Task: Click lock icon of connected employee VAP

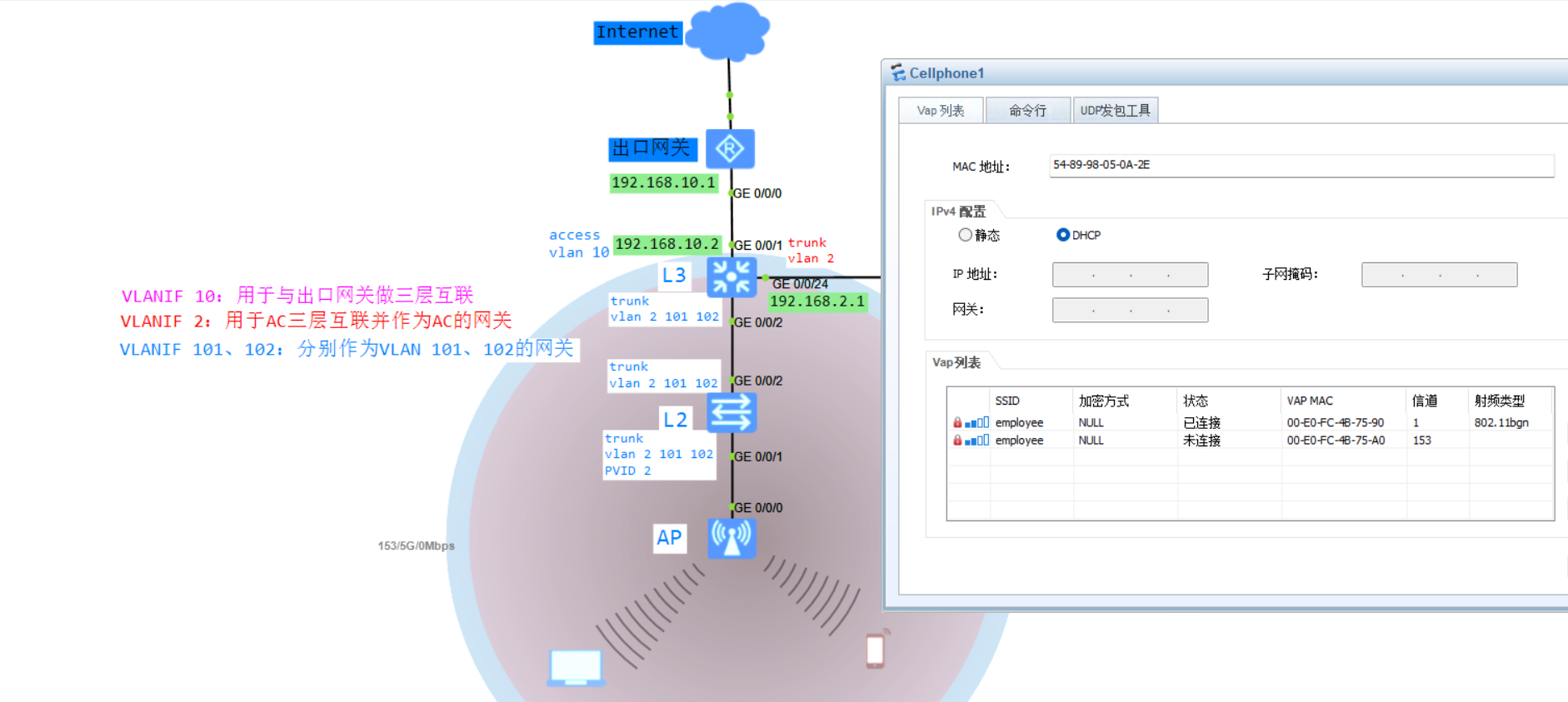Action: click(957, 423)
